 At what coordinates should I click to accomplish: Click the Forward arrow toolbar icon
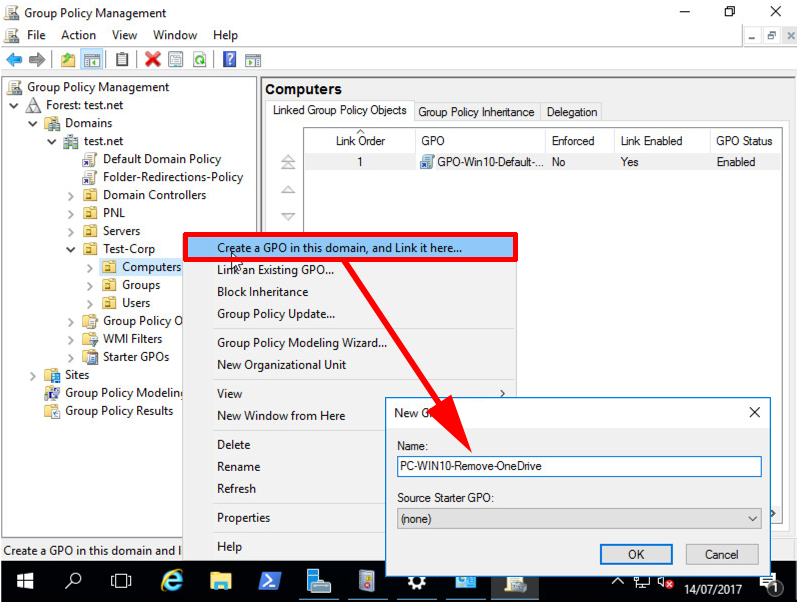point(37,60)
